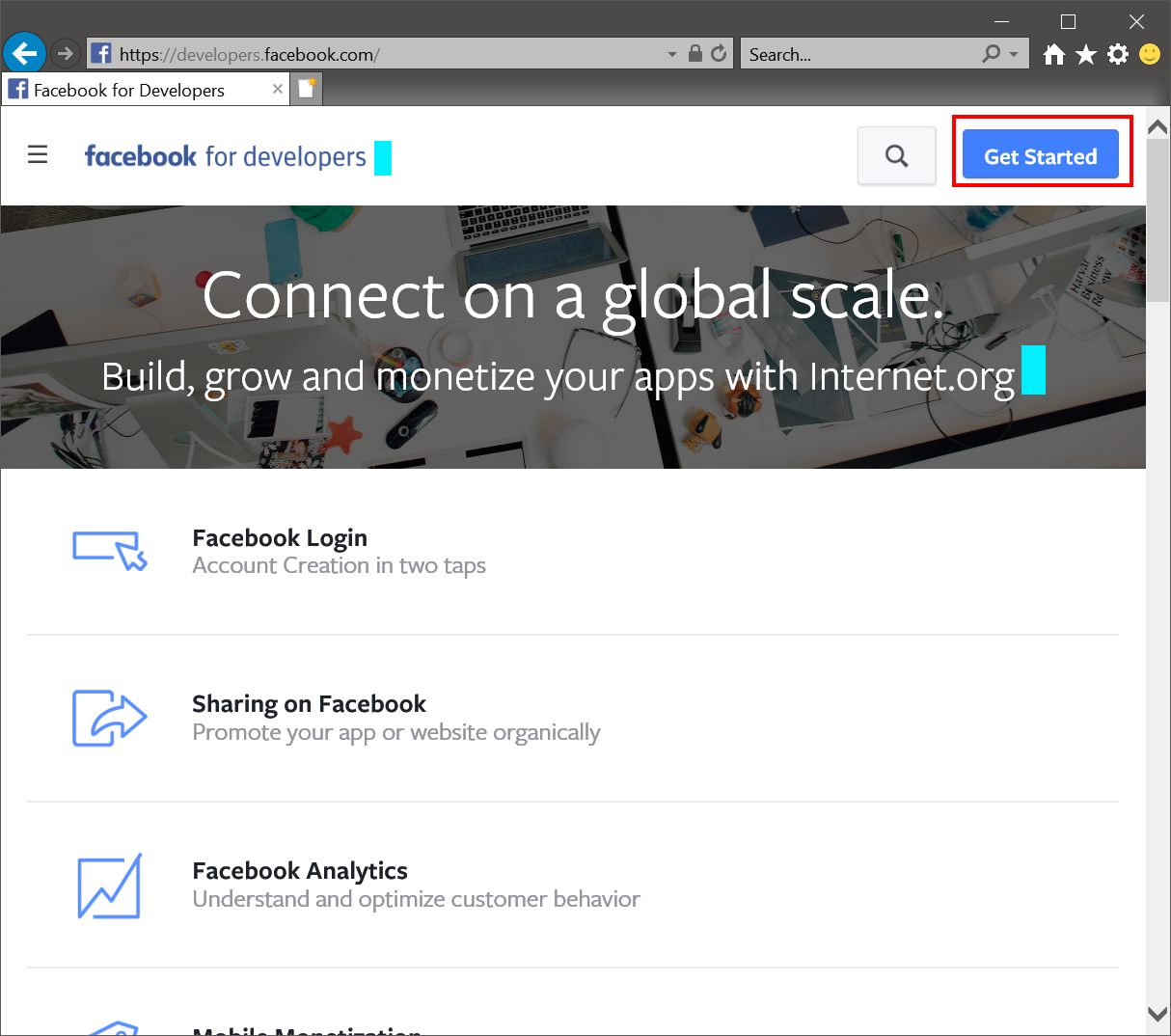The height and width of the screenshot is (1036, 1171).
Task: Click the Home icon in browser toolbar
Action: pos(1054,54)
